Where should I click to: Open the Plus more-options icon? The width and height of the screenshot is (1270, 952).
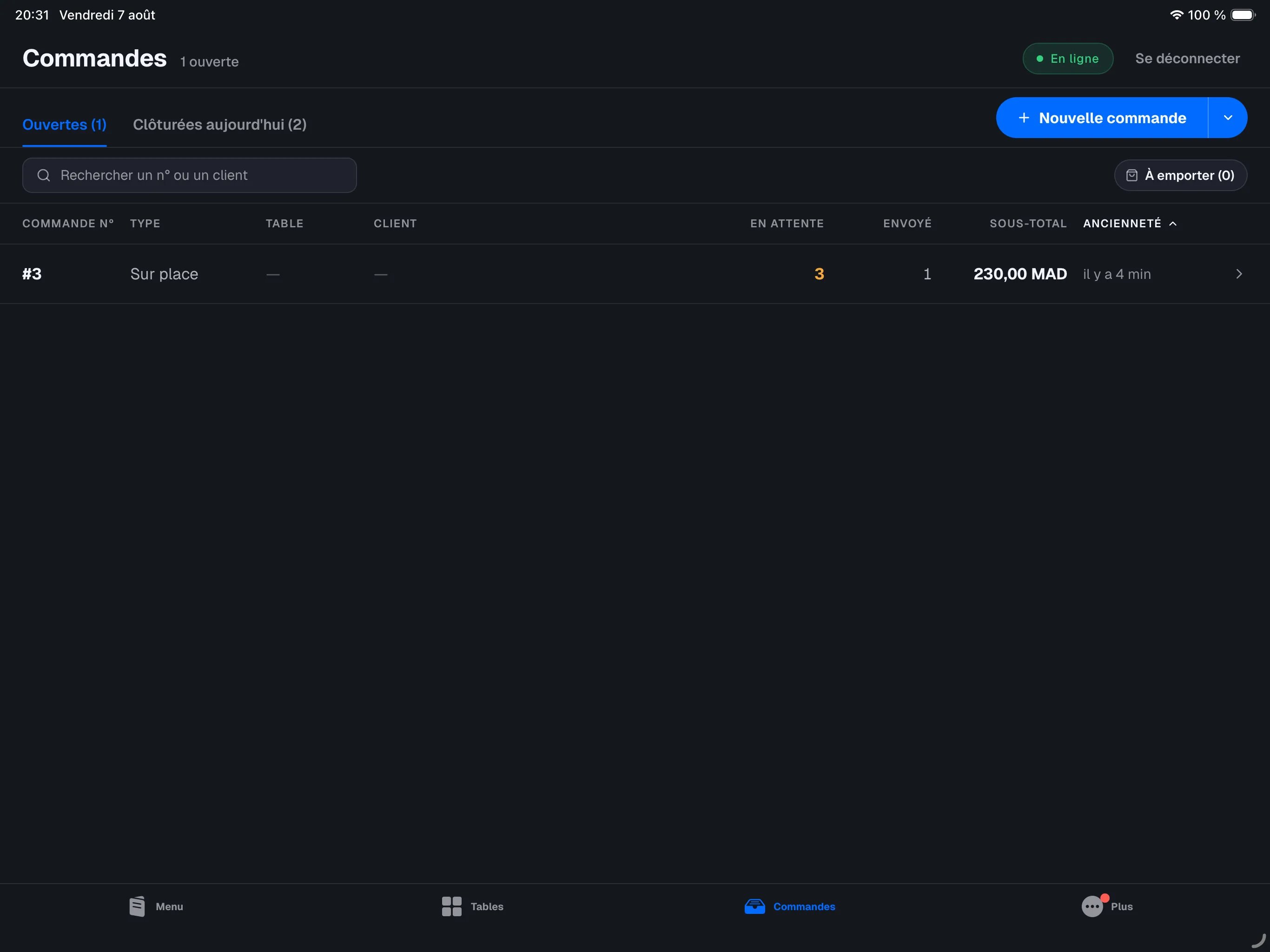click(1092, 906)
